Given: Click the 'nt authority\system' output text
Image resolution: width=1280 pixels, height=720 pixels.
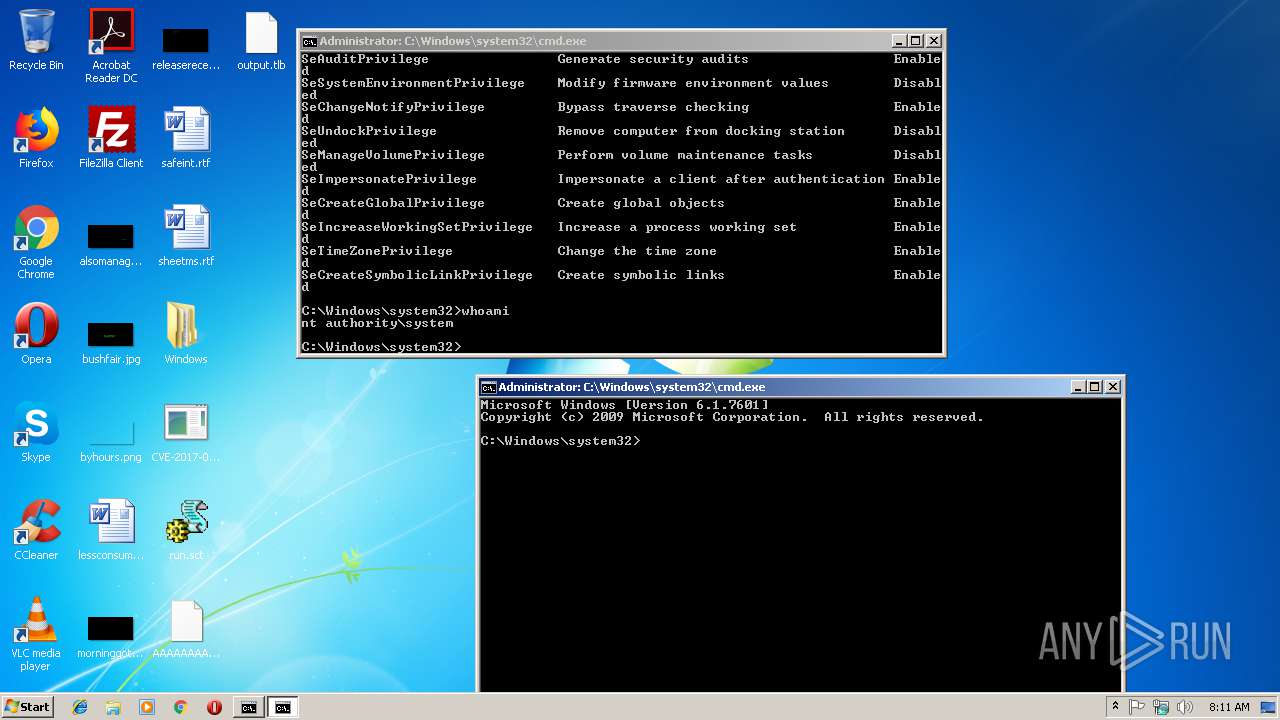Looking at the screenshot, I should (x=377, y=323).
